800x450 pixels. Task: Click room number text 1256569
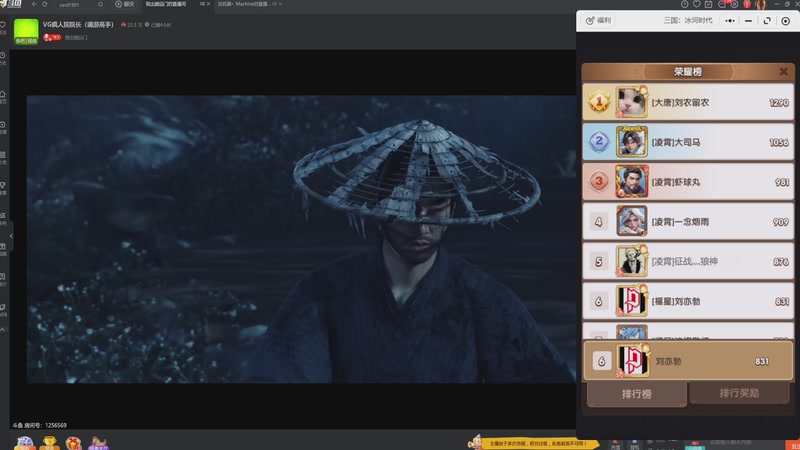(56, 425)
